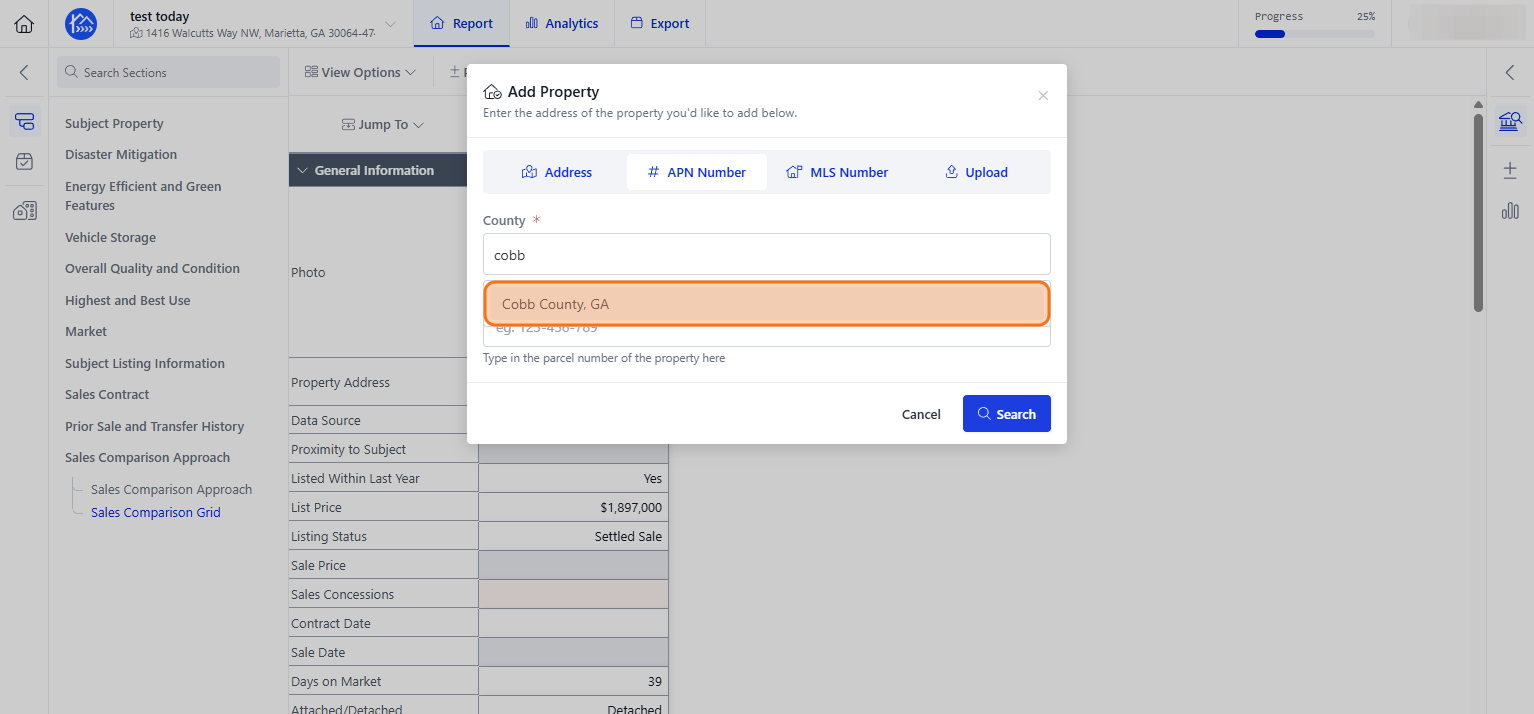Image resolution: width=1534 pixels, height=714 pixels.
Task: Click the bar chart icon on right panel
Action: (x=1510, y=210)
